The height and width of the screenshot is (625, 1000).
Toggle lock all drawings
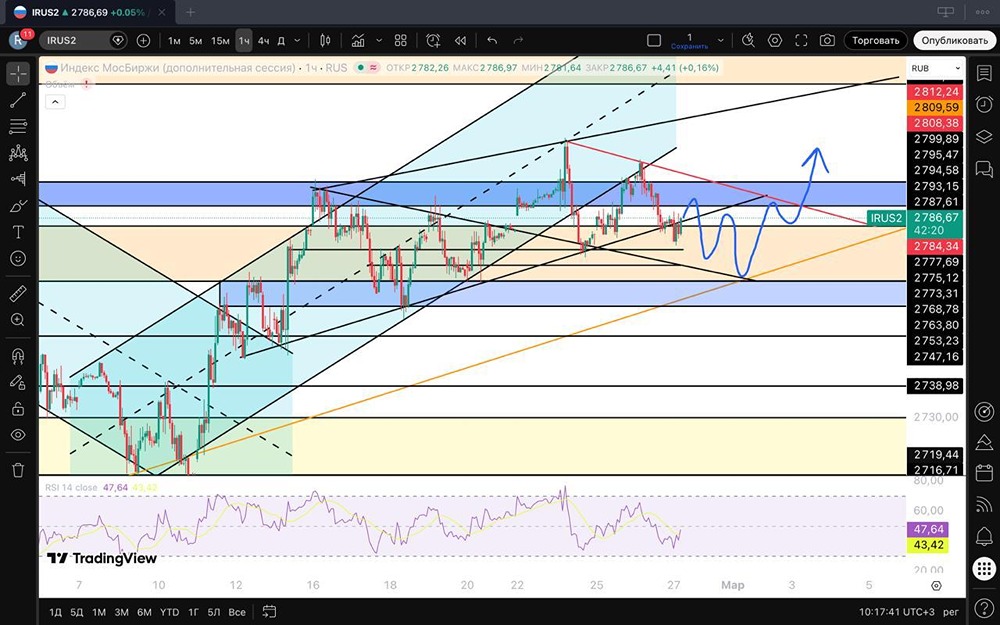click(x=18, y=408)
